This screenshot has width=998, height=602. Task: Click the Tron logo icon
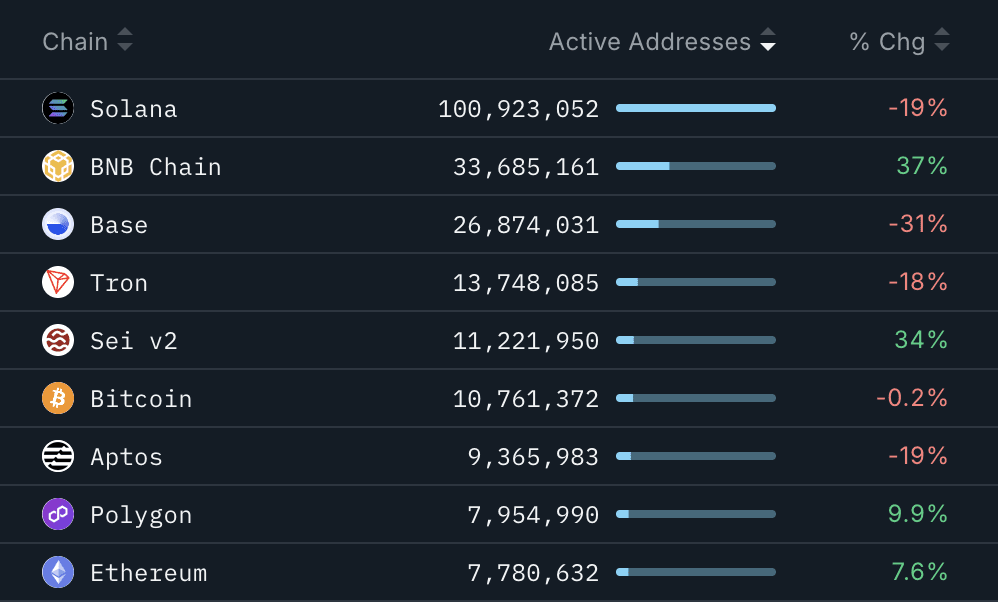[58, 282]
